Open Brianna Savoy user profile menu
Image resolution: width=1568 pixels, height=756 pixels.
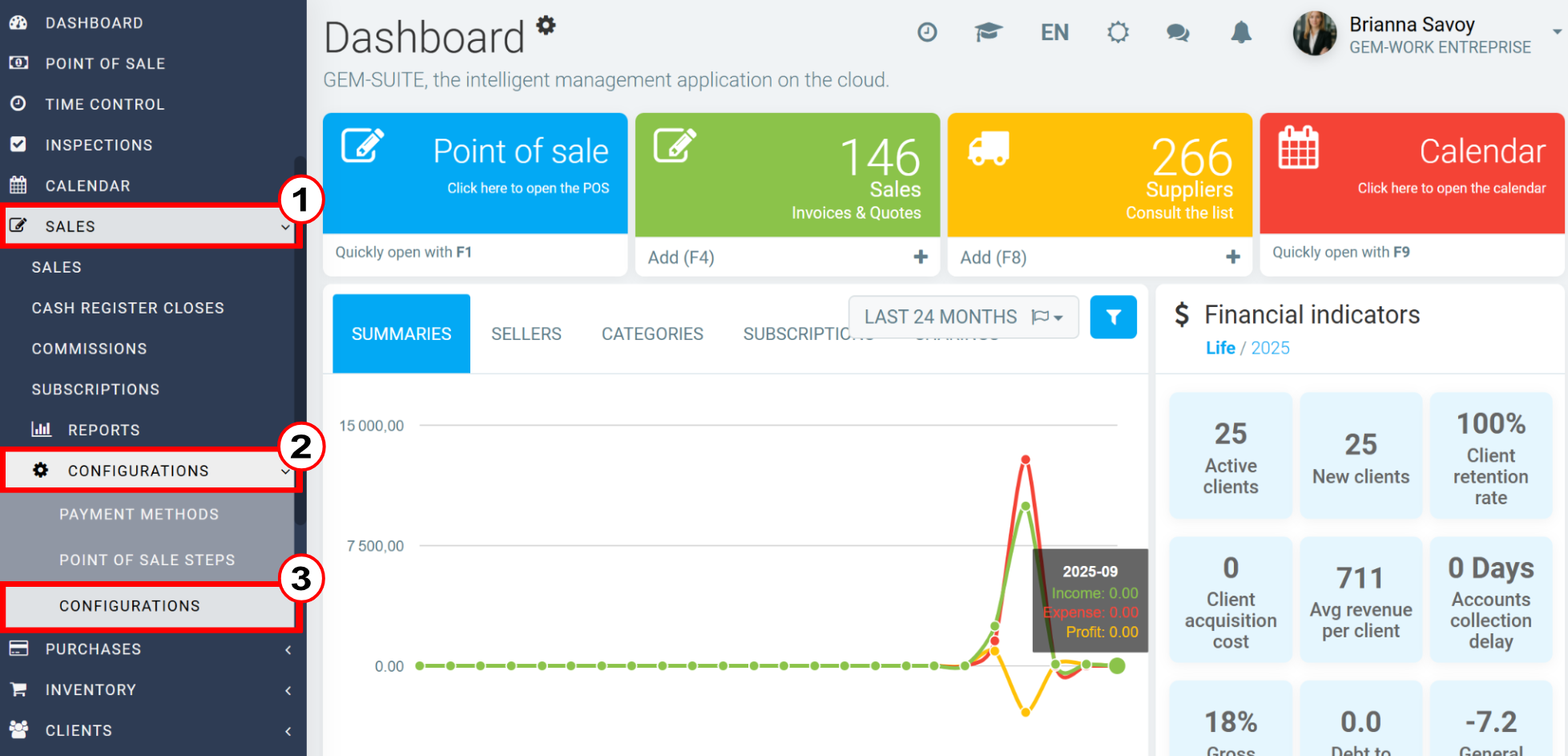[x=1427, y=34]
